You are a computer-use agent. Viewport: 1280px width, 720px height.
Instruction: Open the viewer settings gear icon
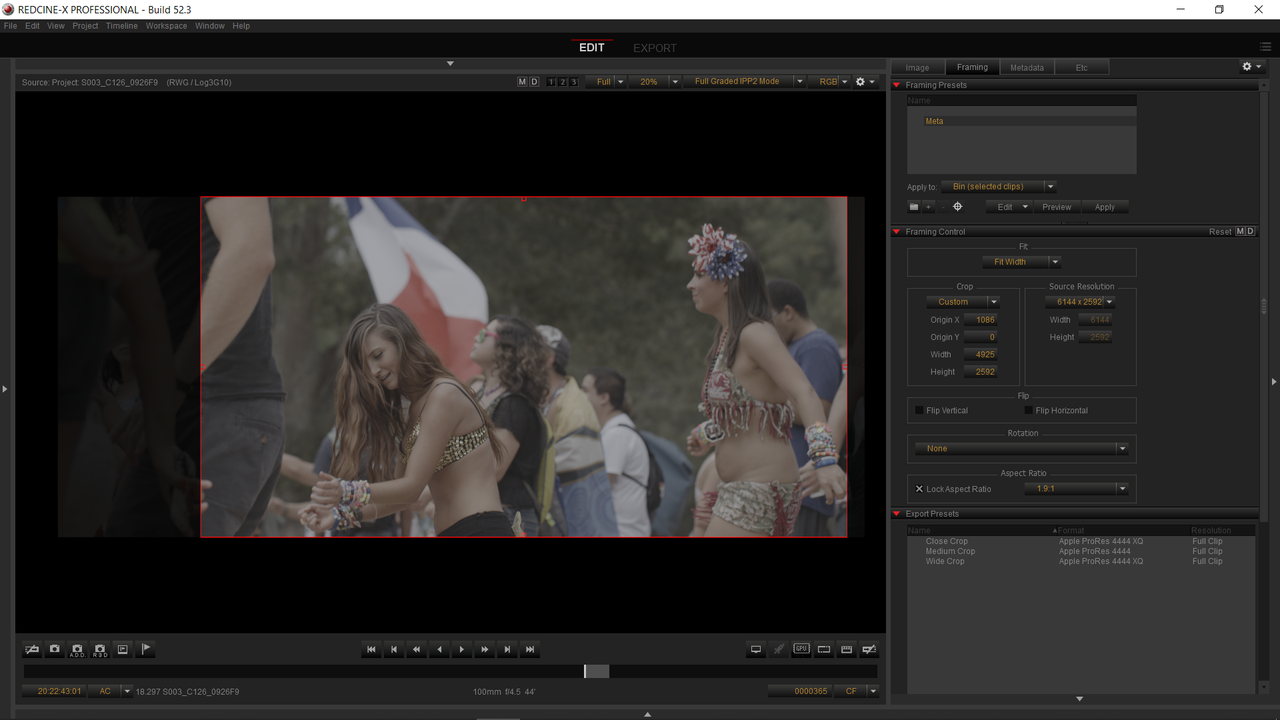tap(860, 82)
